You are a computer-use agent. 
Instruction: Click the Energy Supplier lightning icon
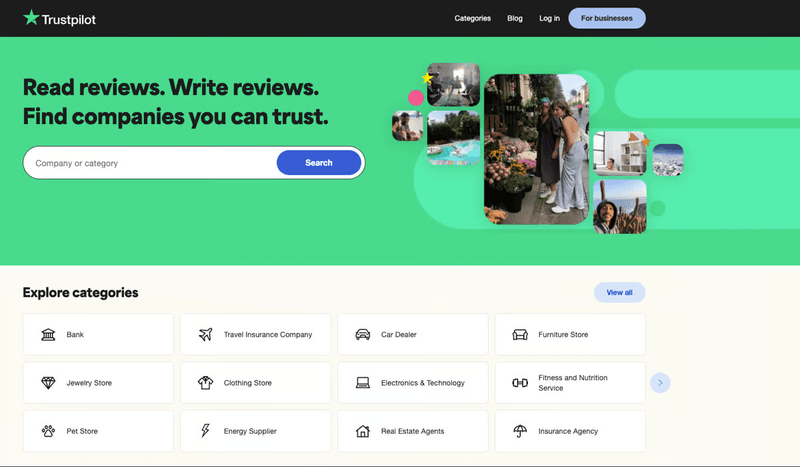(205, 431)
